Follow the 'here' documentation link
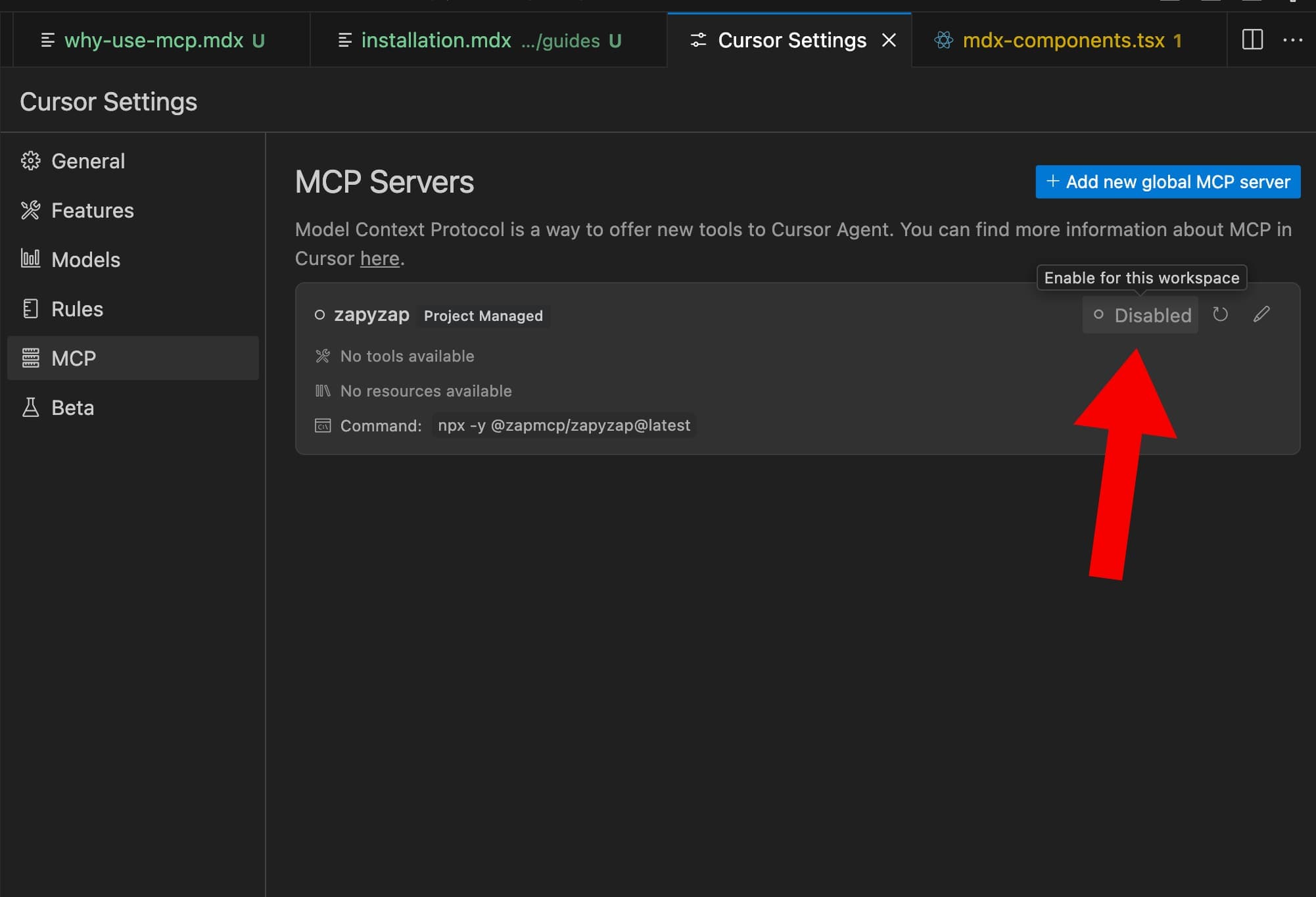 379,258
